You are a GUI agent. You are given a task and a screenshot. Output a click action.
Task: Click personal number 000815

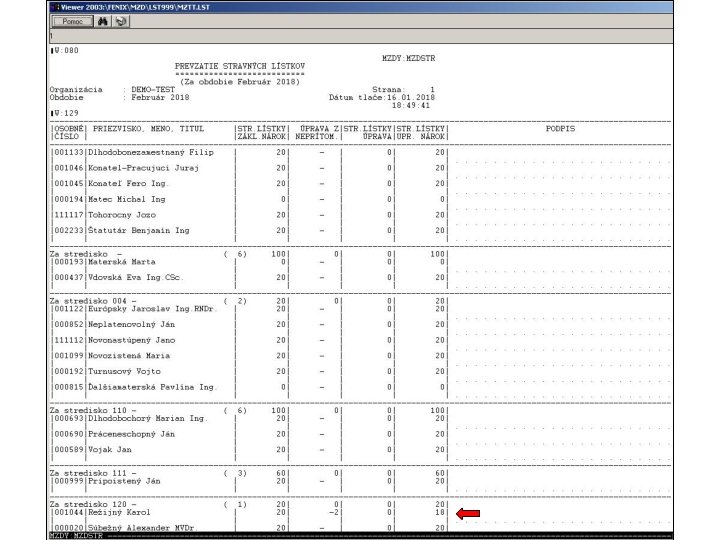point(69,387)
